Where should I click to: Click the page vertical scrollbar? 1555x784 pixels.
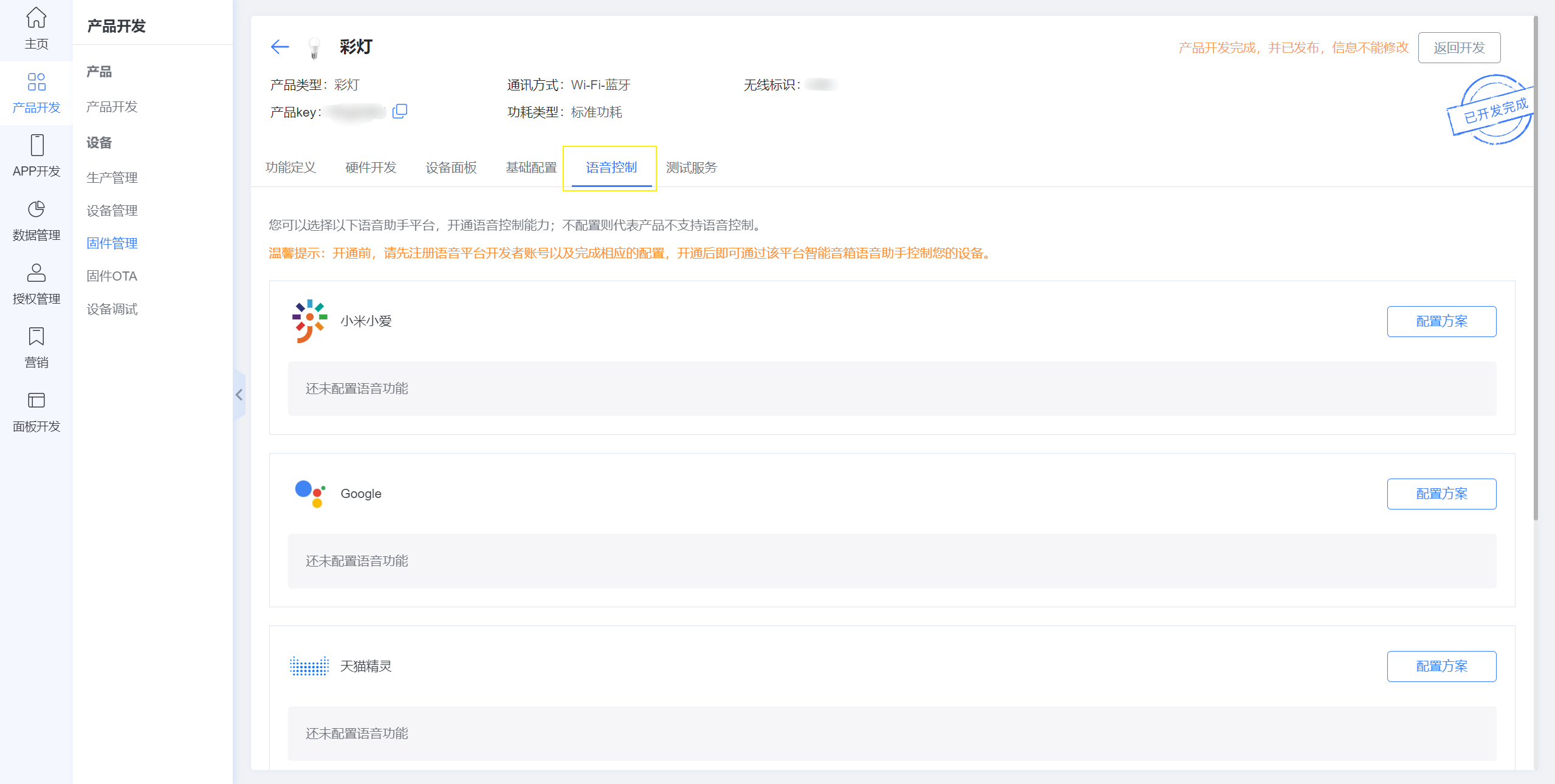tap(1536, 267)
